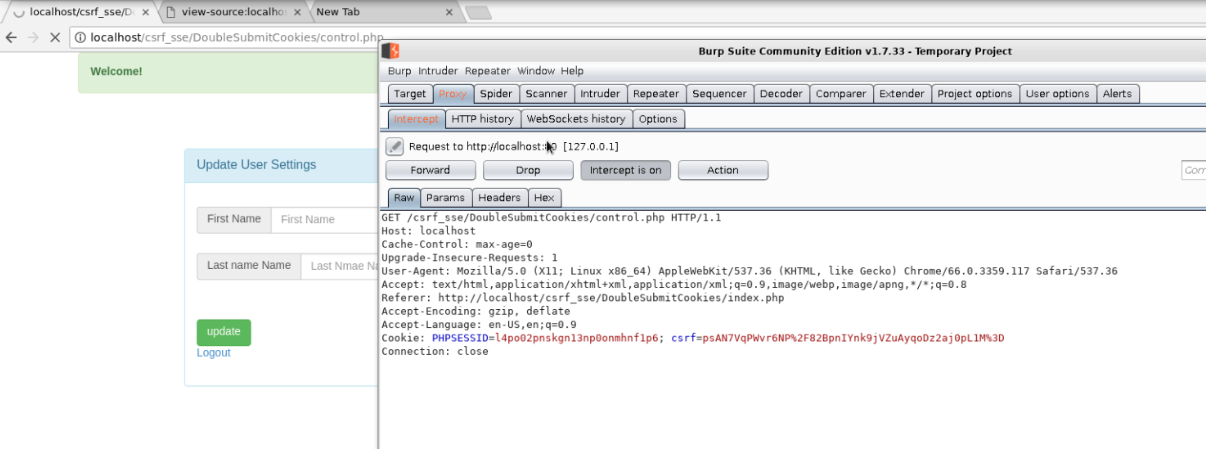Click the First Name input field
This screenshot has height=449, width=1209.
(x=323, y=220)
